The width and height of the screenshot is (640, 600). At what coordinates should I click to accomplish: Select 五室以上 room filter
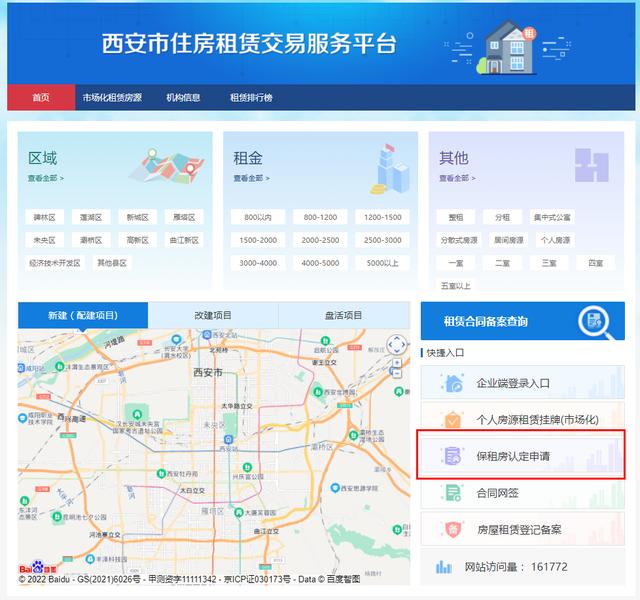click(x=456, y=286)
